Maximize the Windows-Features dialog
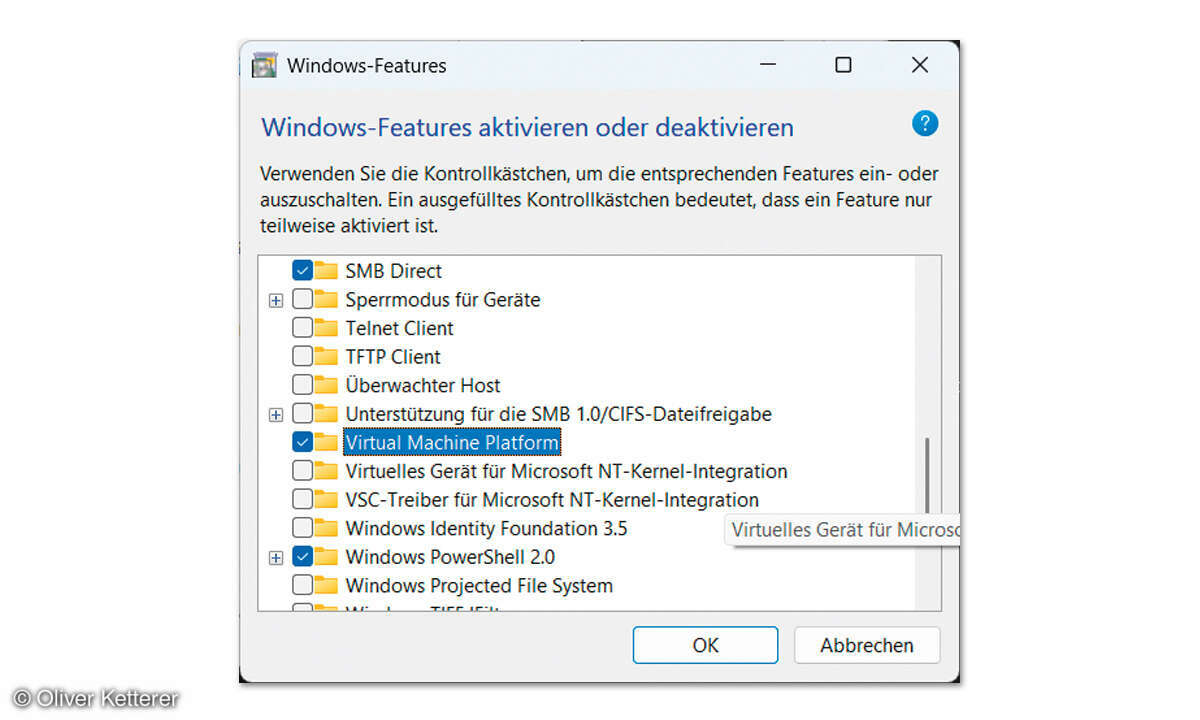1200x720 pixels. 843,65
